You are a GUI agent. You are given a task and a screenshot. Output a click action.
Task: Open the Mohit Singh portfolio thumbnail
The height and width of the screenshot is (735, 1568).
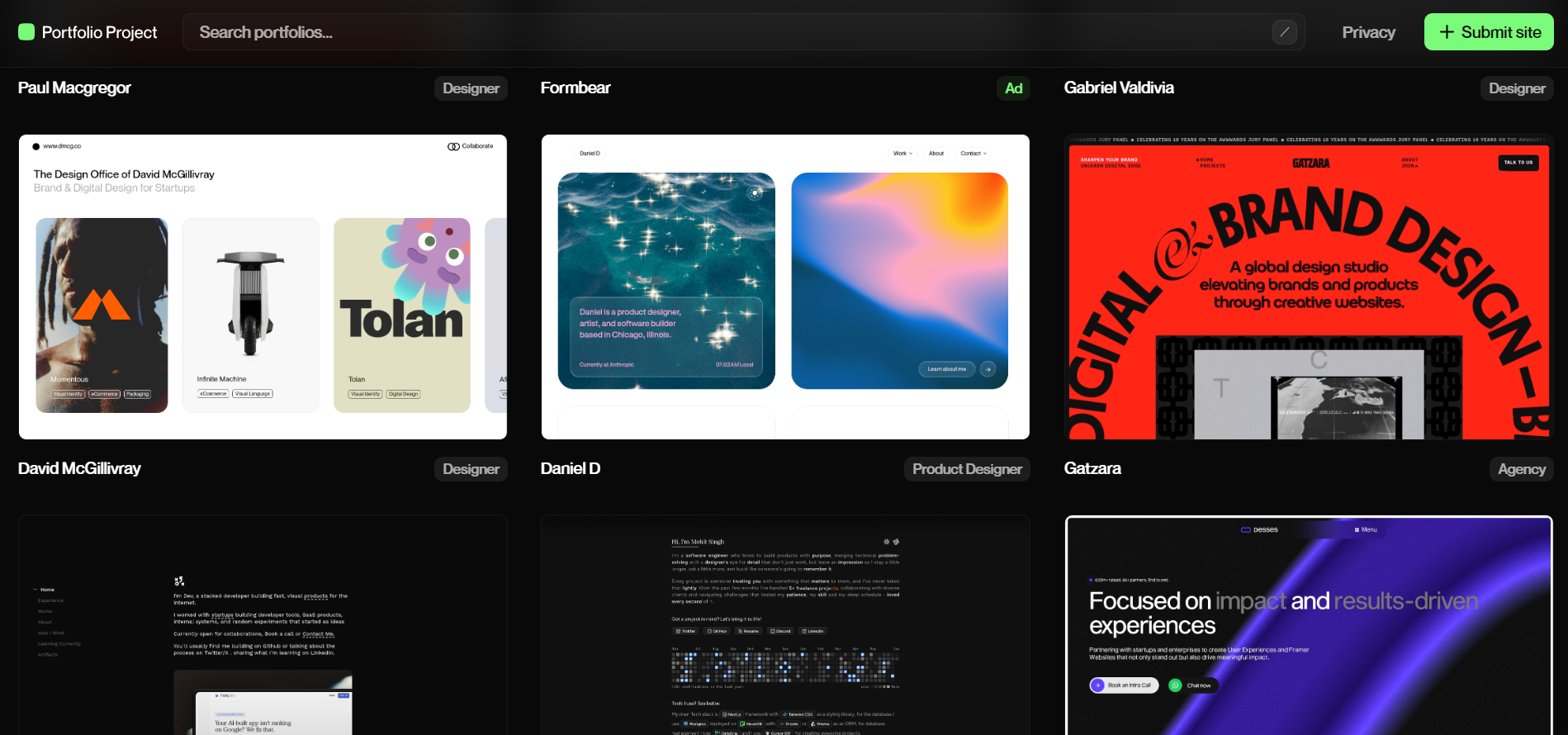[785, 625]
